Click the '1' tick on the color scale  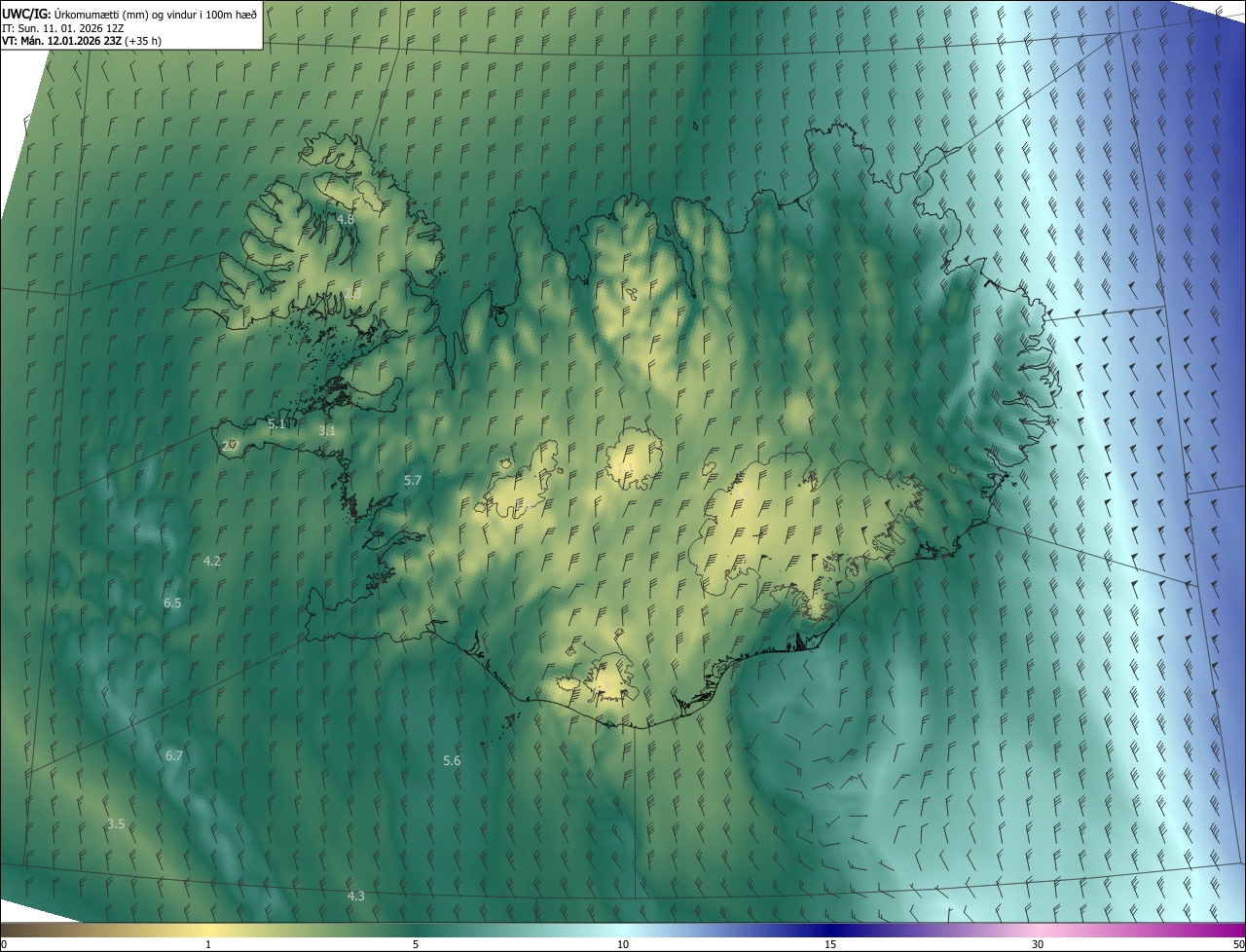point(208,945)
